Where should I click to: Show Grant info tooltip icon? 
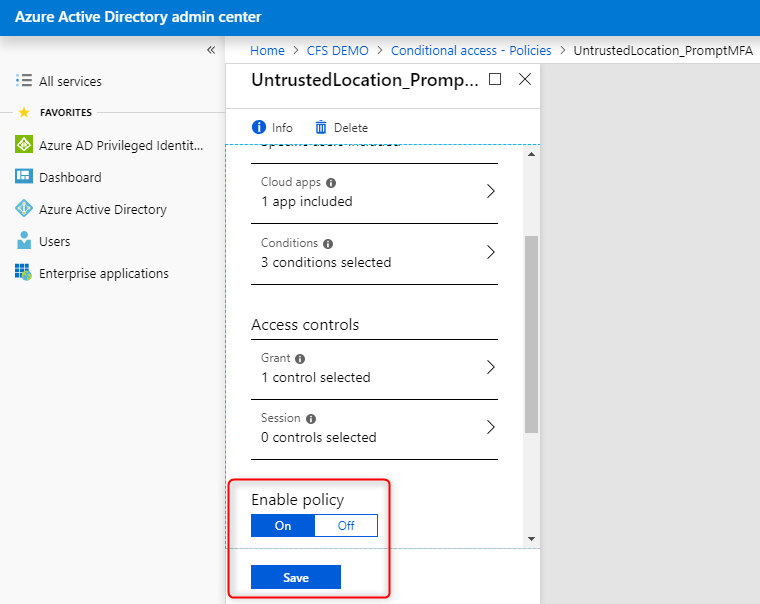pos(300,359)
